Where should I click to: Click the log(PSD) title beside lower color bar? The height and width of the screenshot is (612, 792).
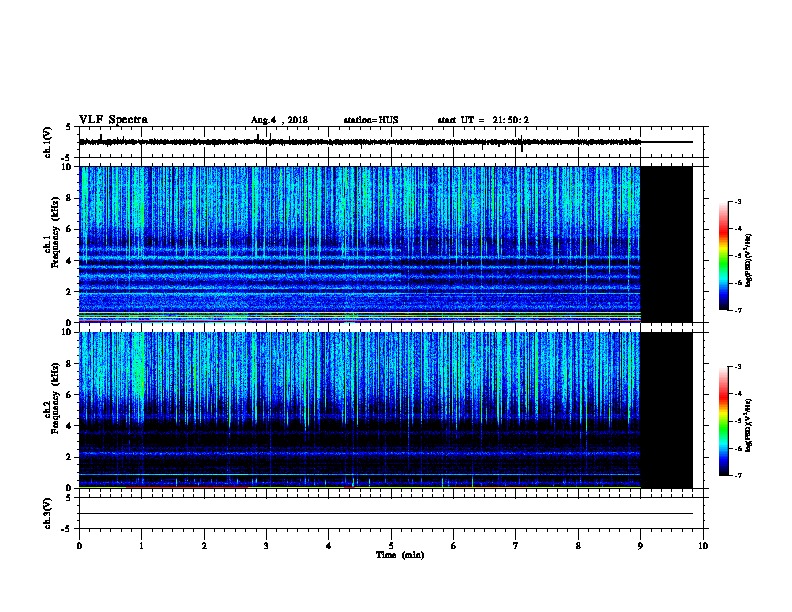coord(749,425)
